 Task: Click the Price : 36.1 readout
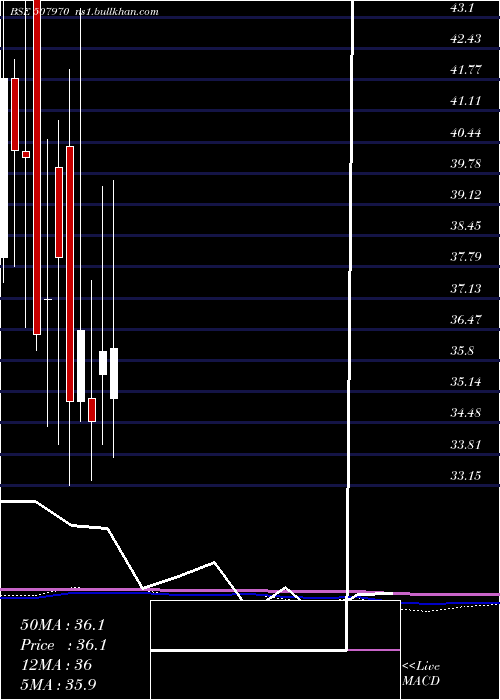point(63,645)
